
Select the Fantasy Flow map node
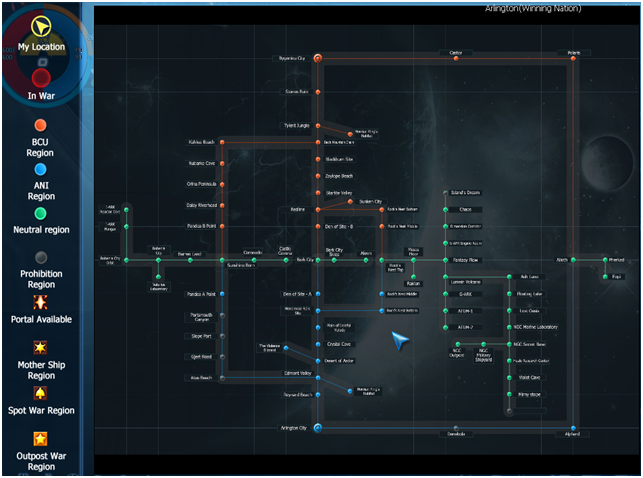445,260
